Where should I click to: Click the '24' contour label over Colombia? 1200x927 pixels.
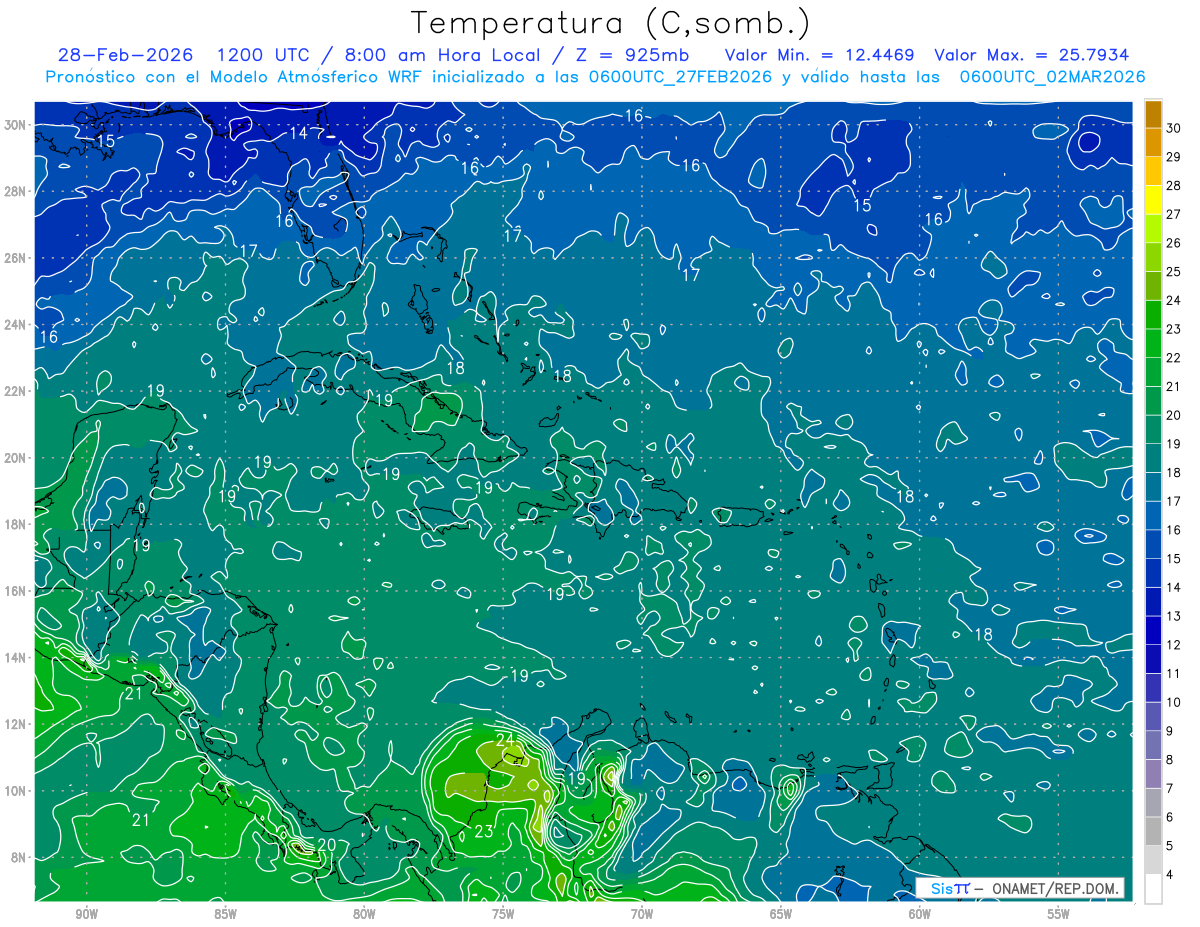point(505,740)
